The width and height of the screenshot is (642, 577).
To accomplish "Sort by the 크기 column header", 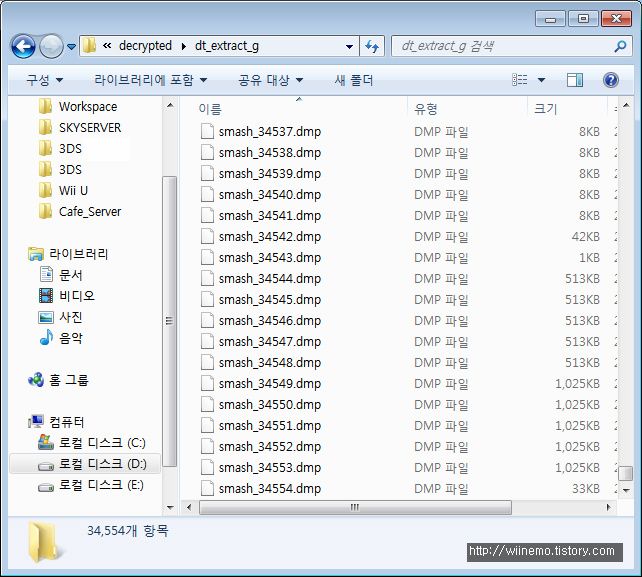I will [545, 109].
